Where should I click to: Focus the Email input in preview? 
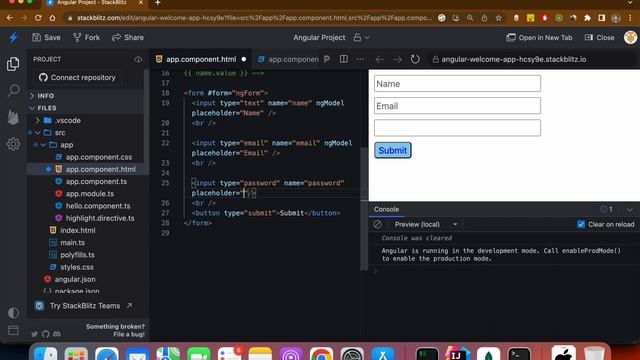457,106
